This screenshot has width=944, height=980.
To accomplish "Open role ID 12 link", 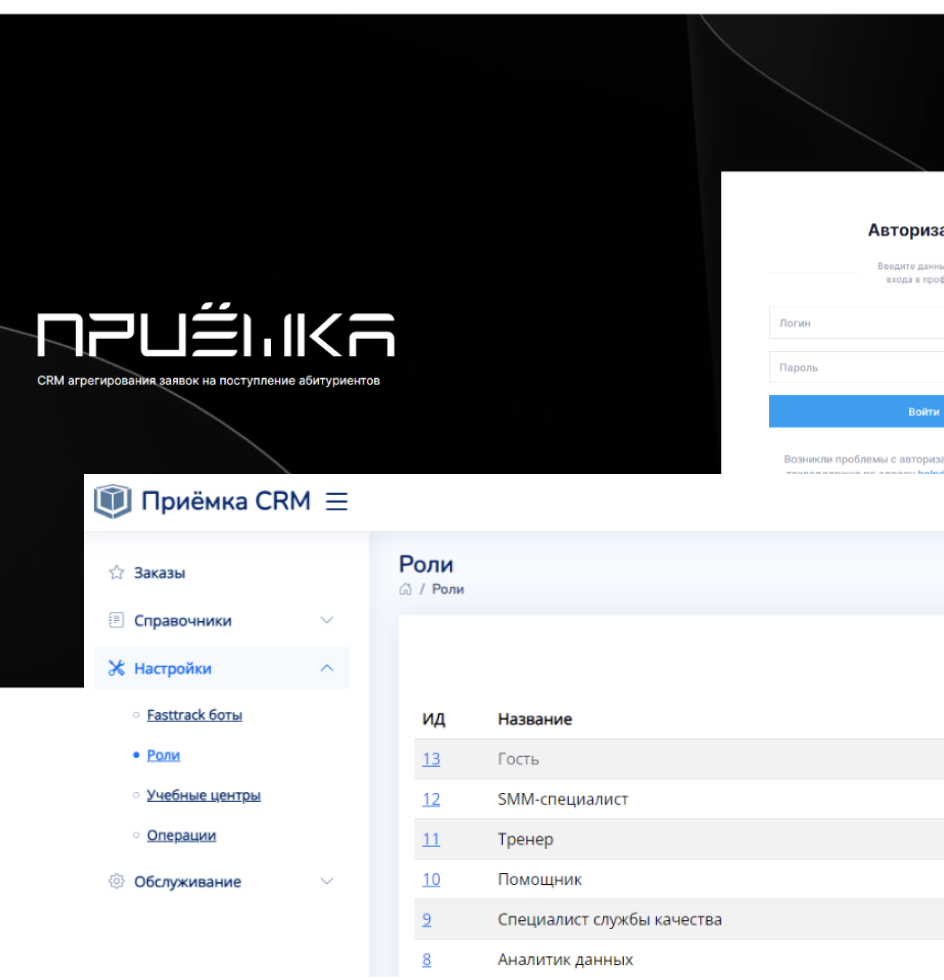I will (431, 799).
